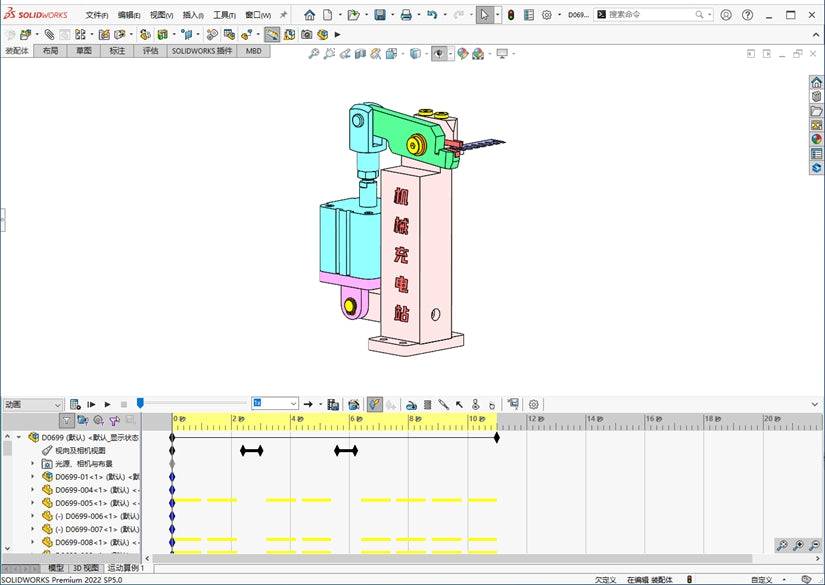Viewport: 825px width, 585px height.
Task: Create a new document with New icon
Action: [x=328, y=15]
